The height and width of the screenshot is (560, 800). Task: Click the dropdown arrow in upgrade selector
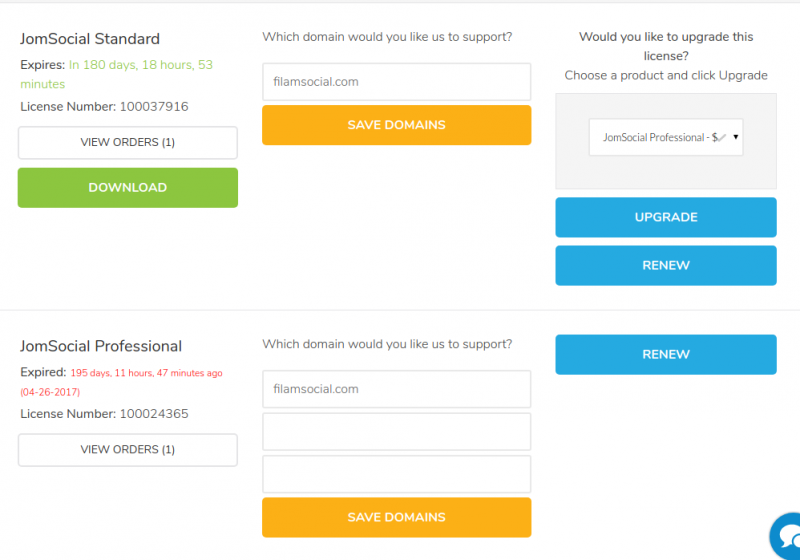(x=736, y=137)
